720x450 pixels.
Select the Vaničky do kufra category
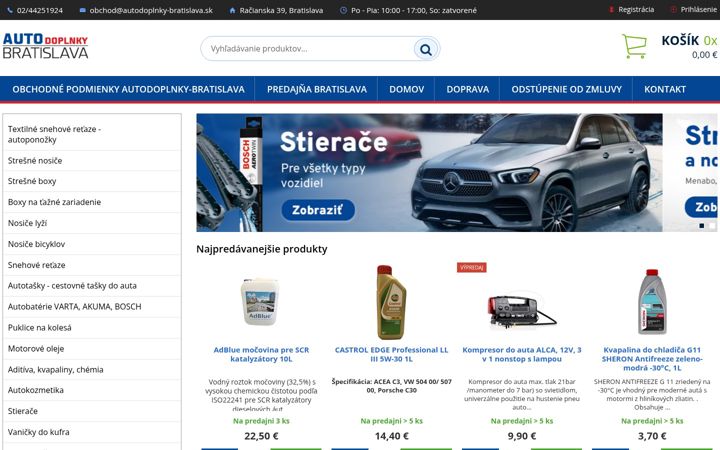[92, 432]
